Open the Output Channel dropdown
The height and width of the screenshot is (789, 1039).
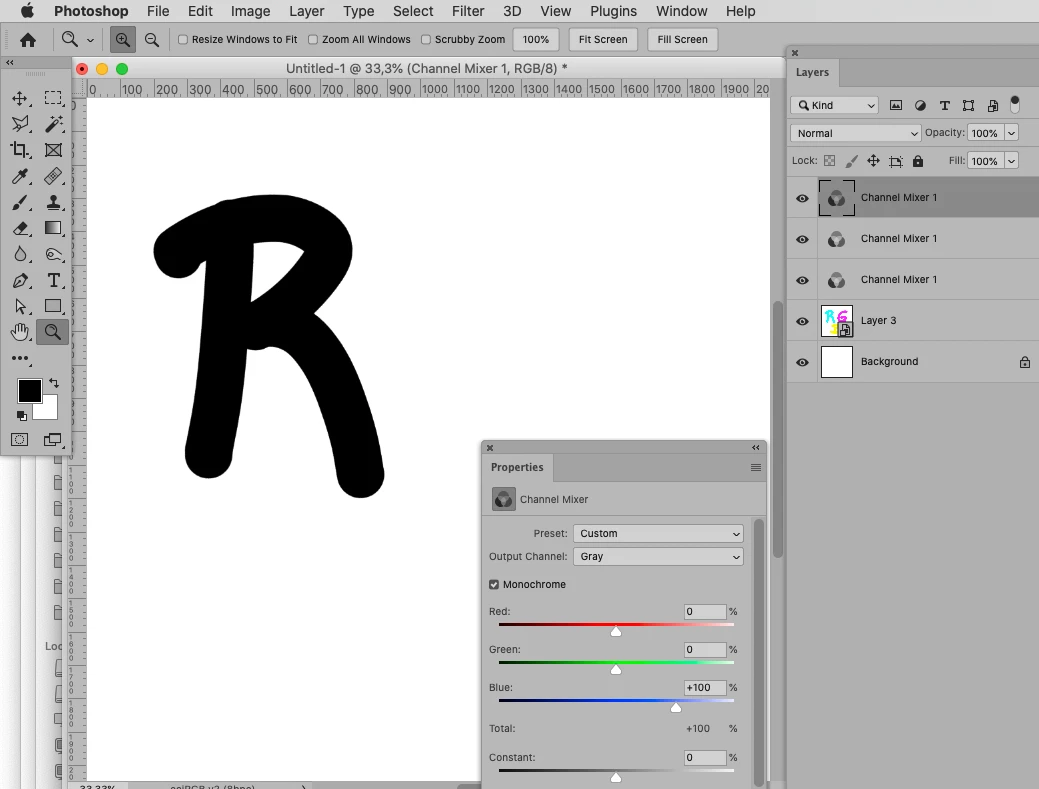pos(658,556)
